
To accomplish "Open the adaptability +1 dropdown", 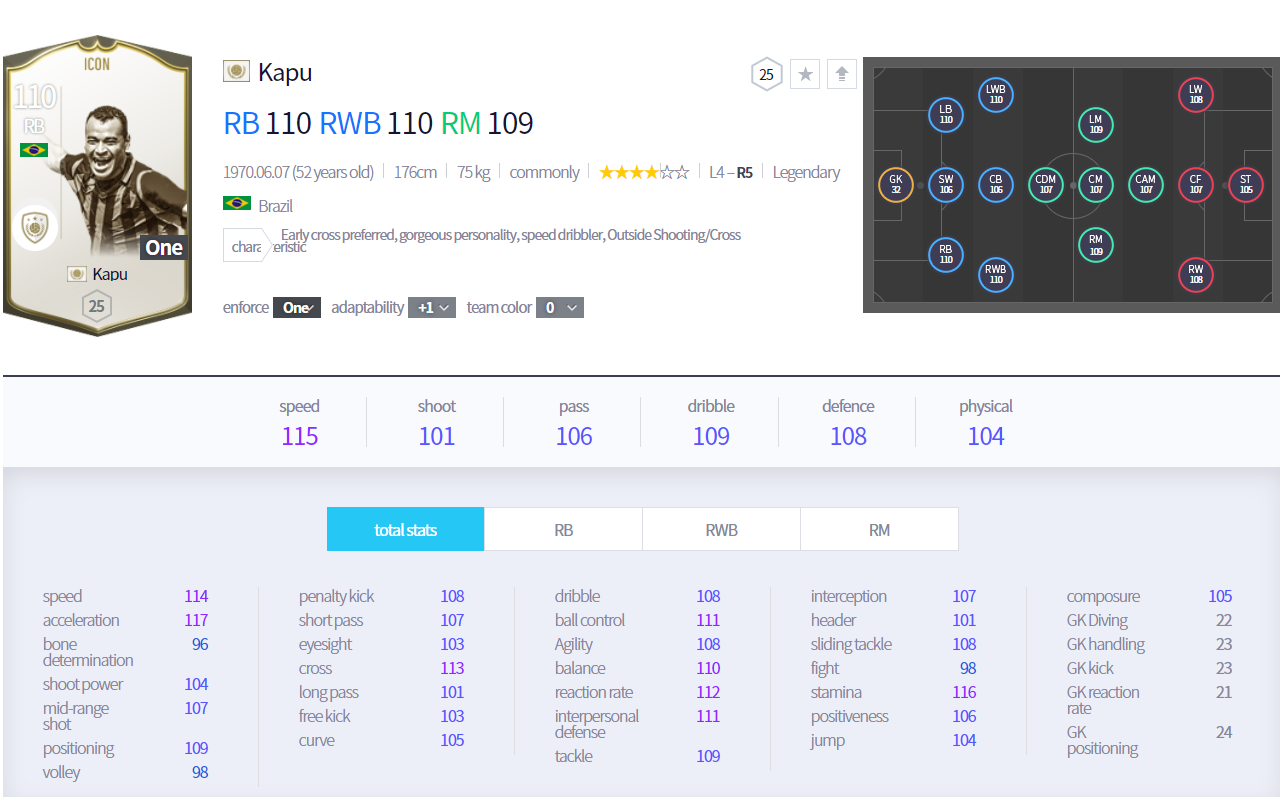I will [432, 308].
